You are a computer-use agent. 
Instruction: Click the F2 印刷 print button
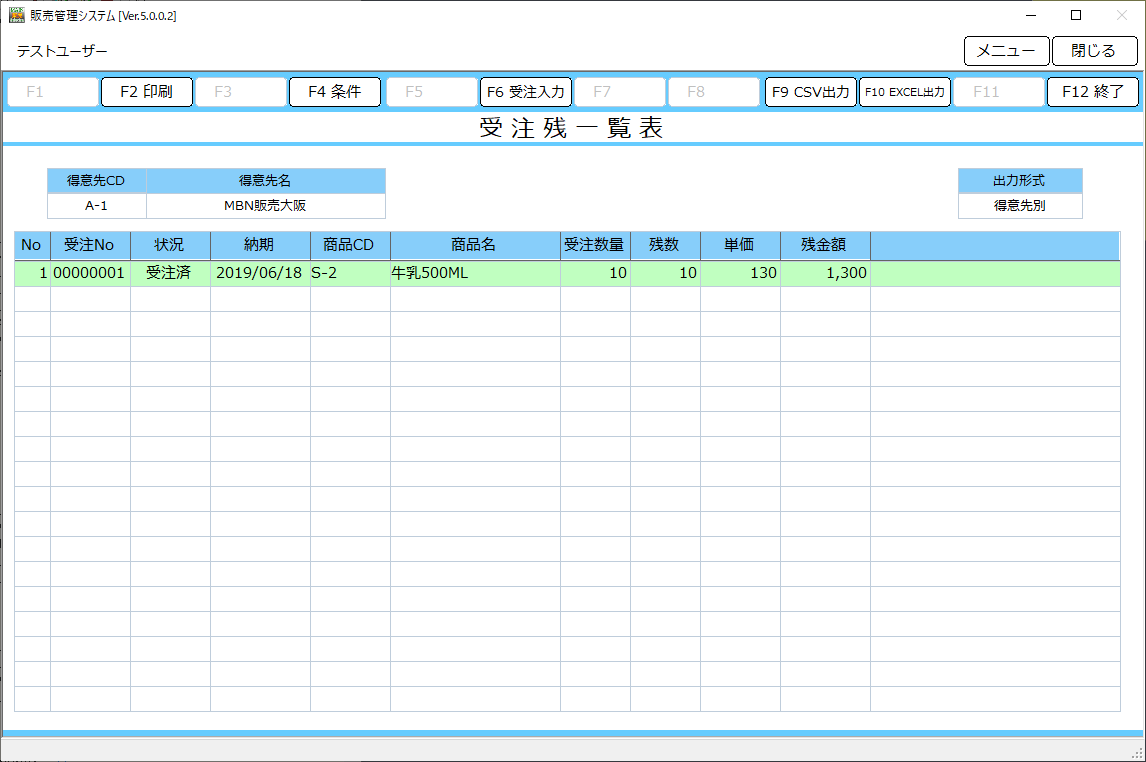pos(146,92)
